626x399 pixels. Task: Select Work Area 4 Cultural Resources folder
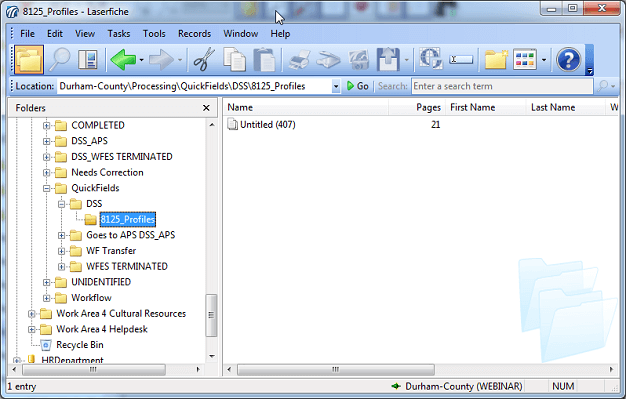[121, 314]
